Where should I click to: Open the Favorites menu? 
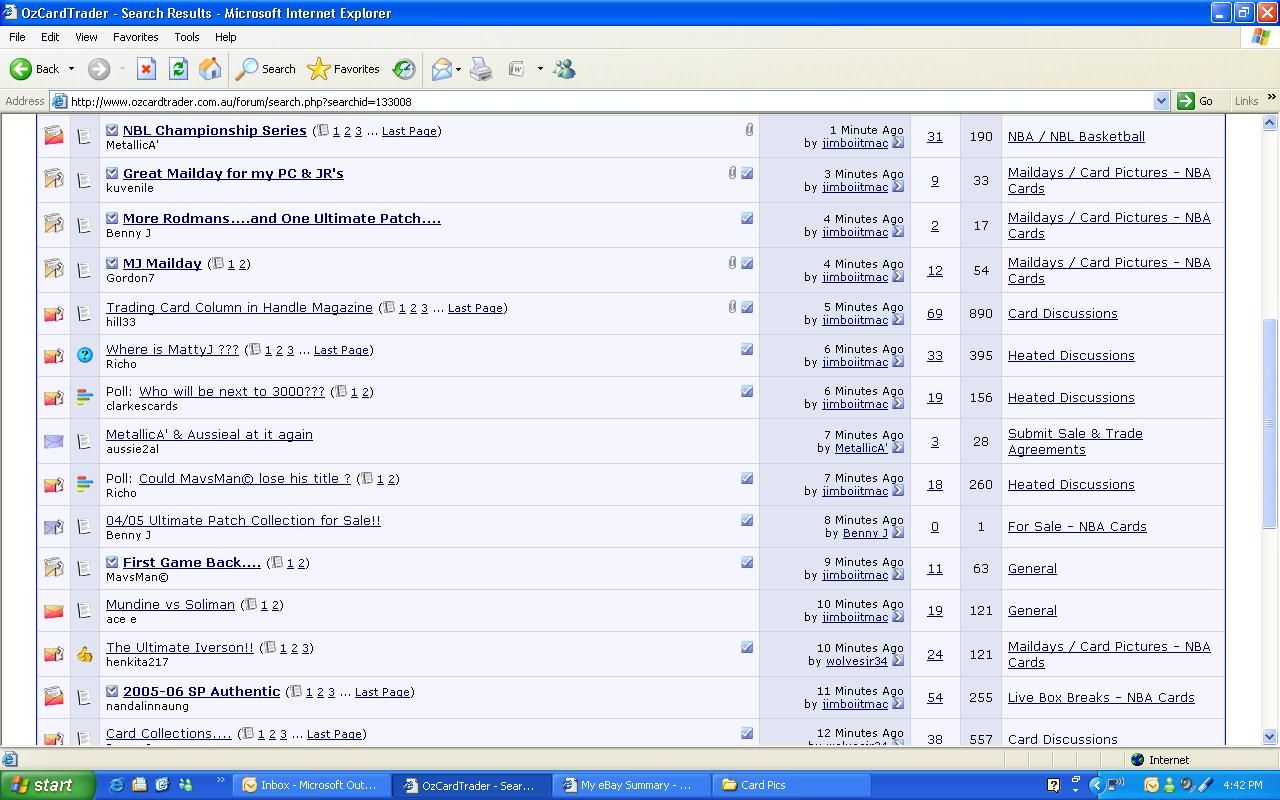(135, 37)
